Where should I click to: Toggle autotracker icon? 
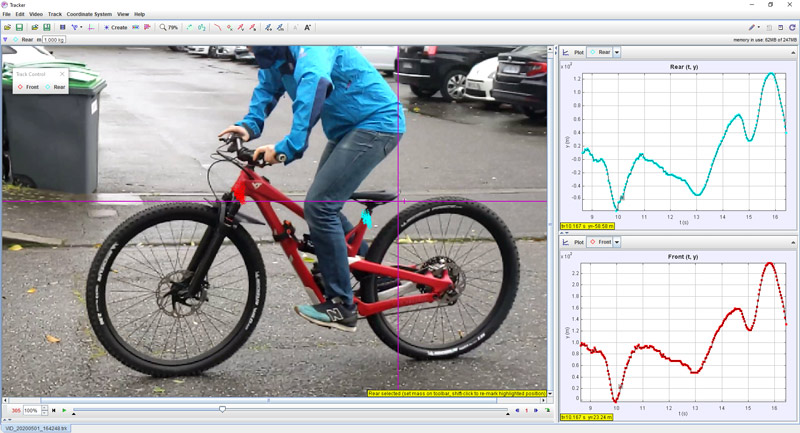[147, 28]
